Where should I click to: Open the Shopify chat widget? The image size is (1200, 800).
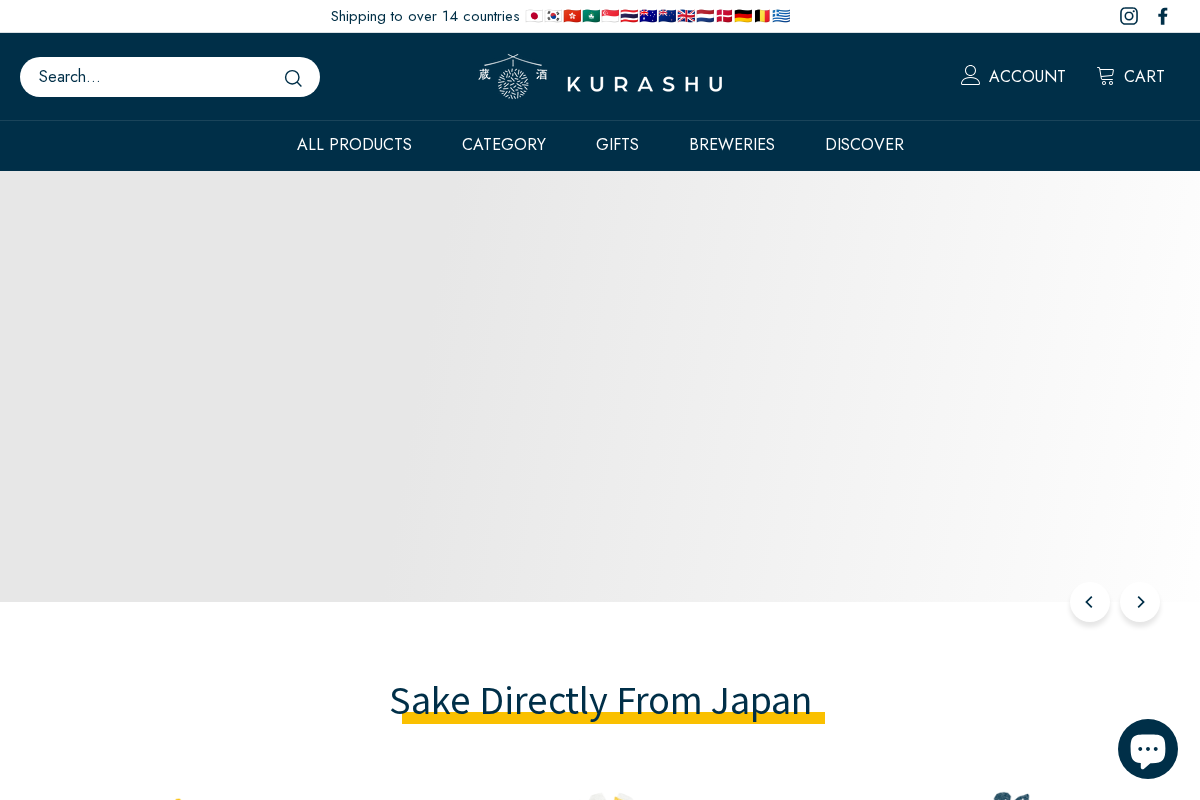click(x=1148, y=748)
